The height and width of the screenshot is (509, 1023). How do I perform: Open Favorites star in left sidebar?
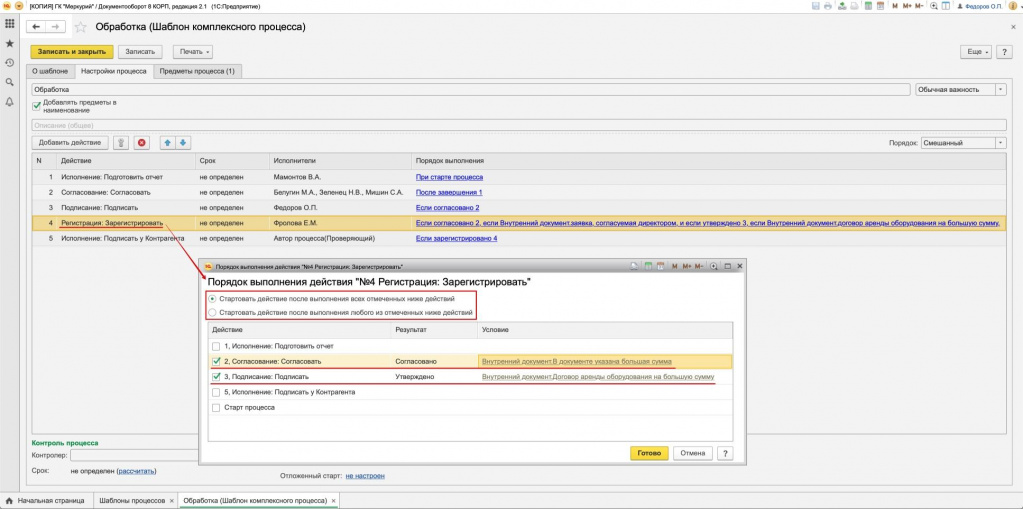pyautogui.click(x=9, y=44)
